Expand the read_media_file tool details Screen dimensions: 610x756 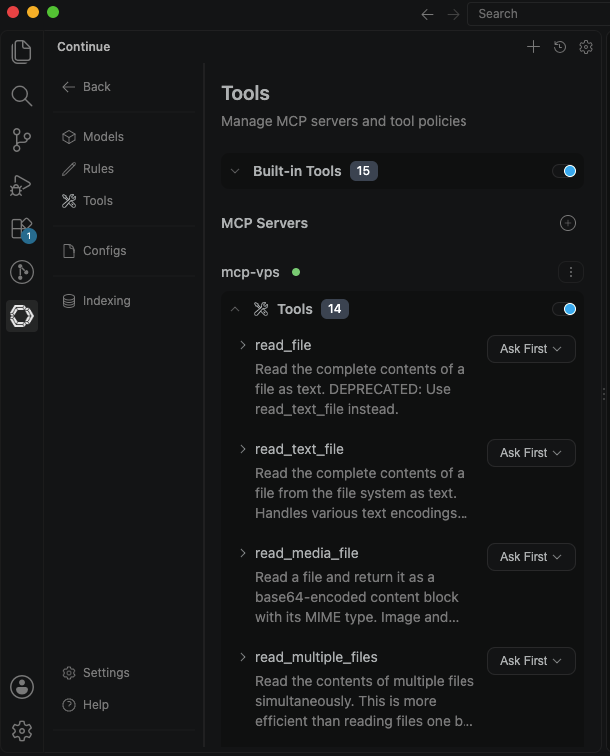click(243, 553)
